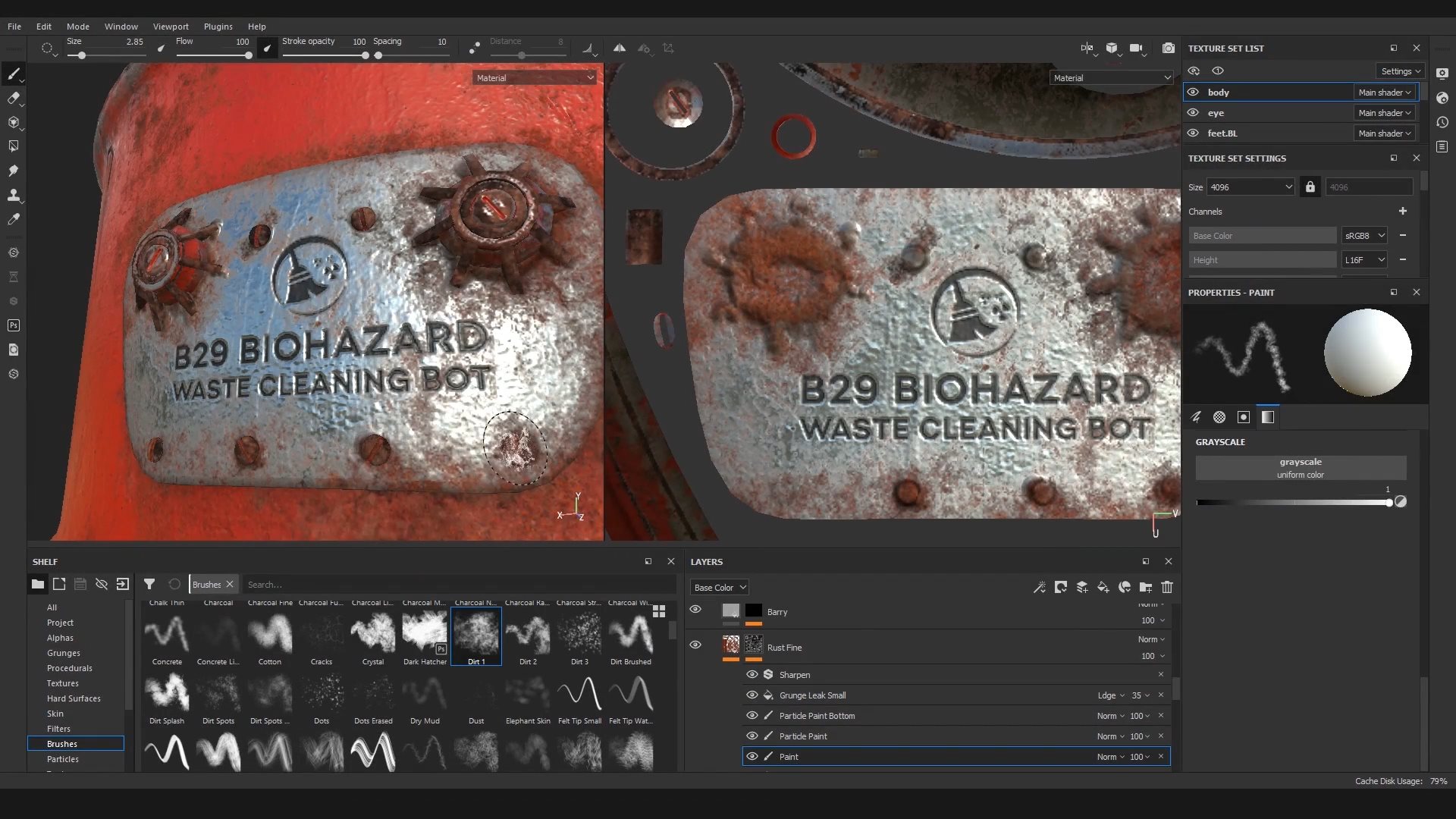The height and width of the screenshot is (819, 1456).
Task: Select the Eraser tool in left toolbar
Action: [13, 98]
